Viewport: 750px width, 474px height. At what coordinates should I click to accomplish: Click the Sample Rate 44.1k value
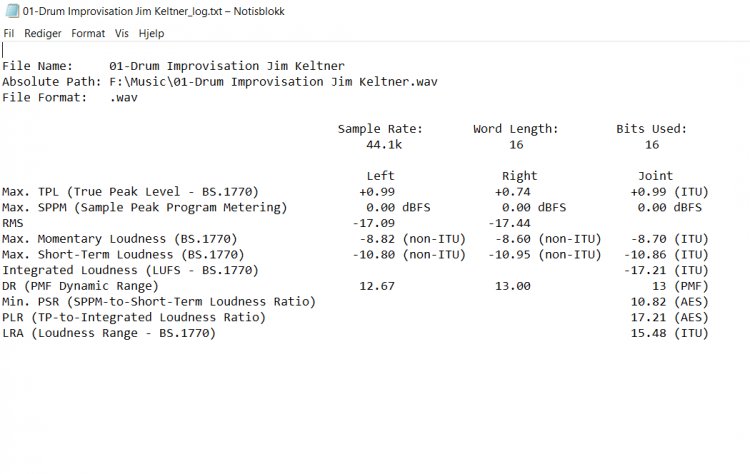384,144
